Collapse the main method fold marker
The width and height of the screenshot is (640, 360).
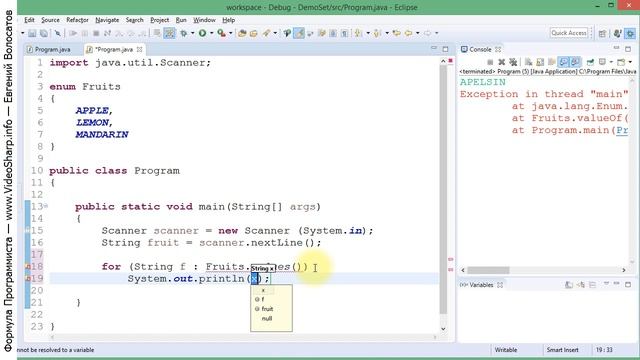[x=46, y=206]
